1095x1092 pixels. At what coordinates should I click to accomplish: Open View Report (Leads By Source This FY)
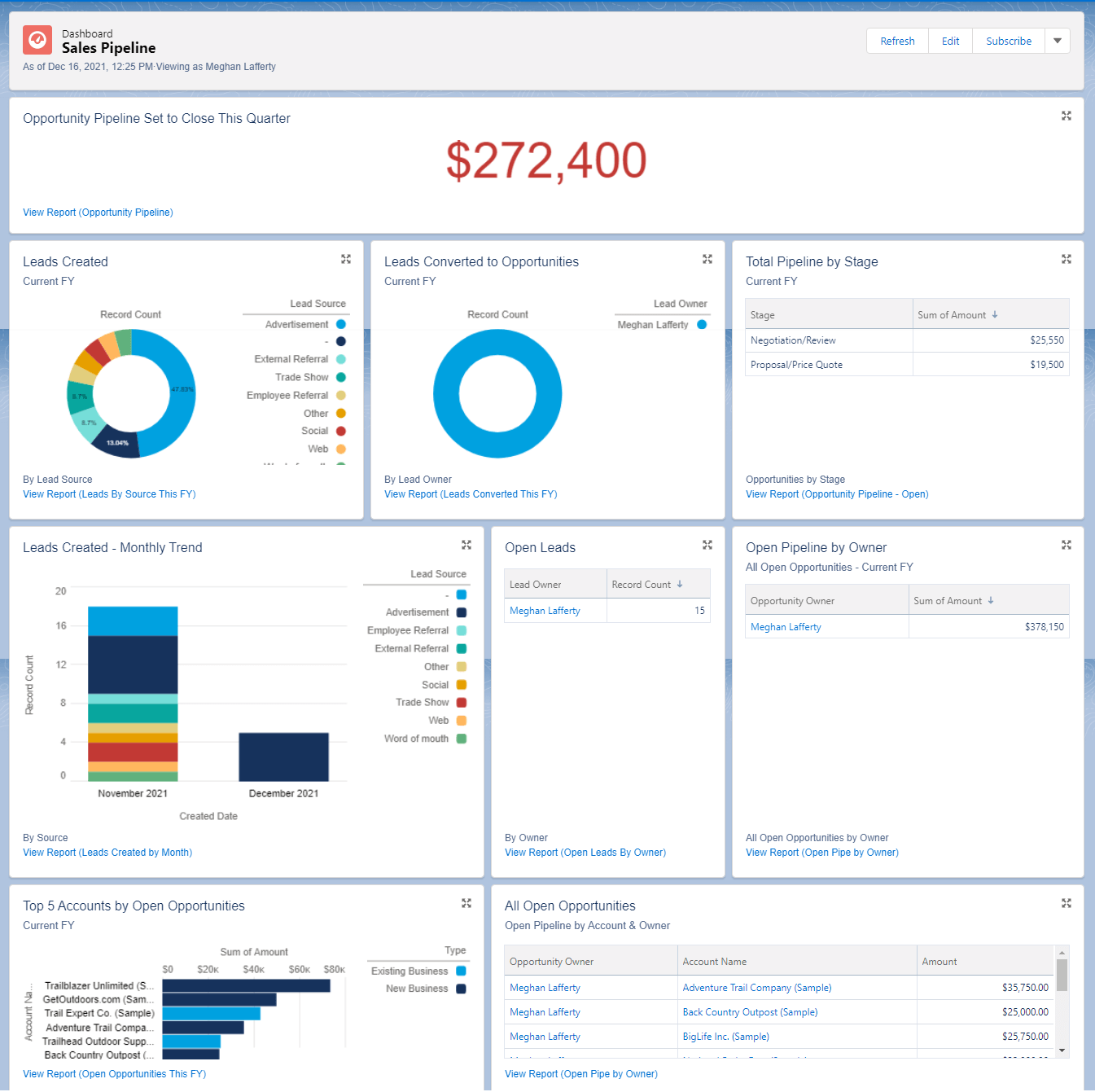109,494
